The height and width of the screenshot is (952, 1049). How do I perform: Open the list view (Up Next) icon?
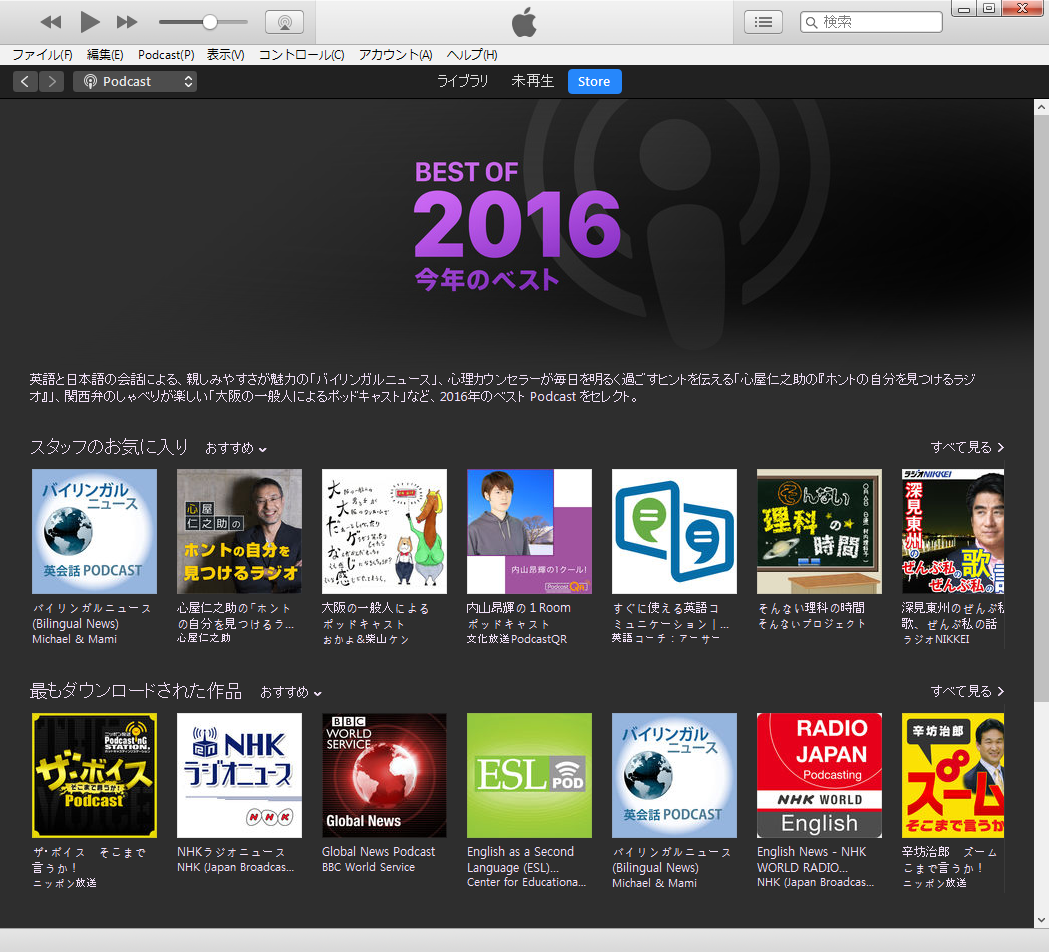(763, 22)
